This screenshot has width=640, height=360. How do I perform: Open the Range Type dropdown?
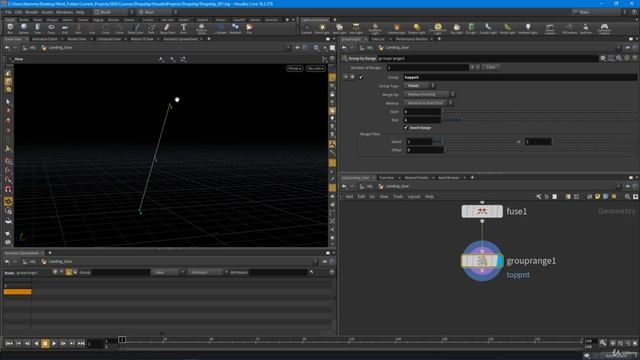coord(429,94)
